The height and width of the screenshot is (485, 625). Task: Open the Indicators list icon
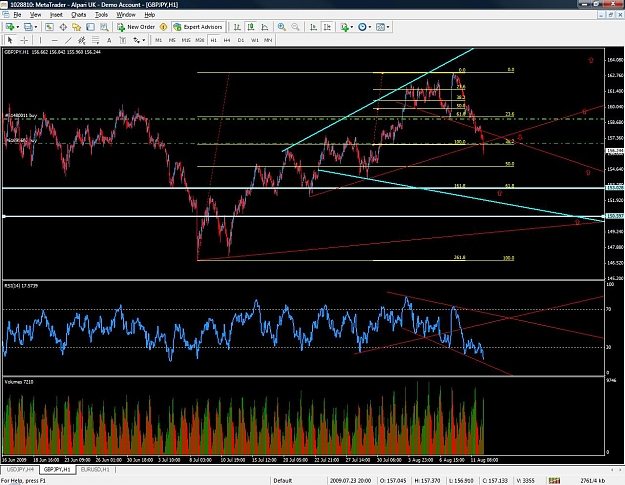344,27
